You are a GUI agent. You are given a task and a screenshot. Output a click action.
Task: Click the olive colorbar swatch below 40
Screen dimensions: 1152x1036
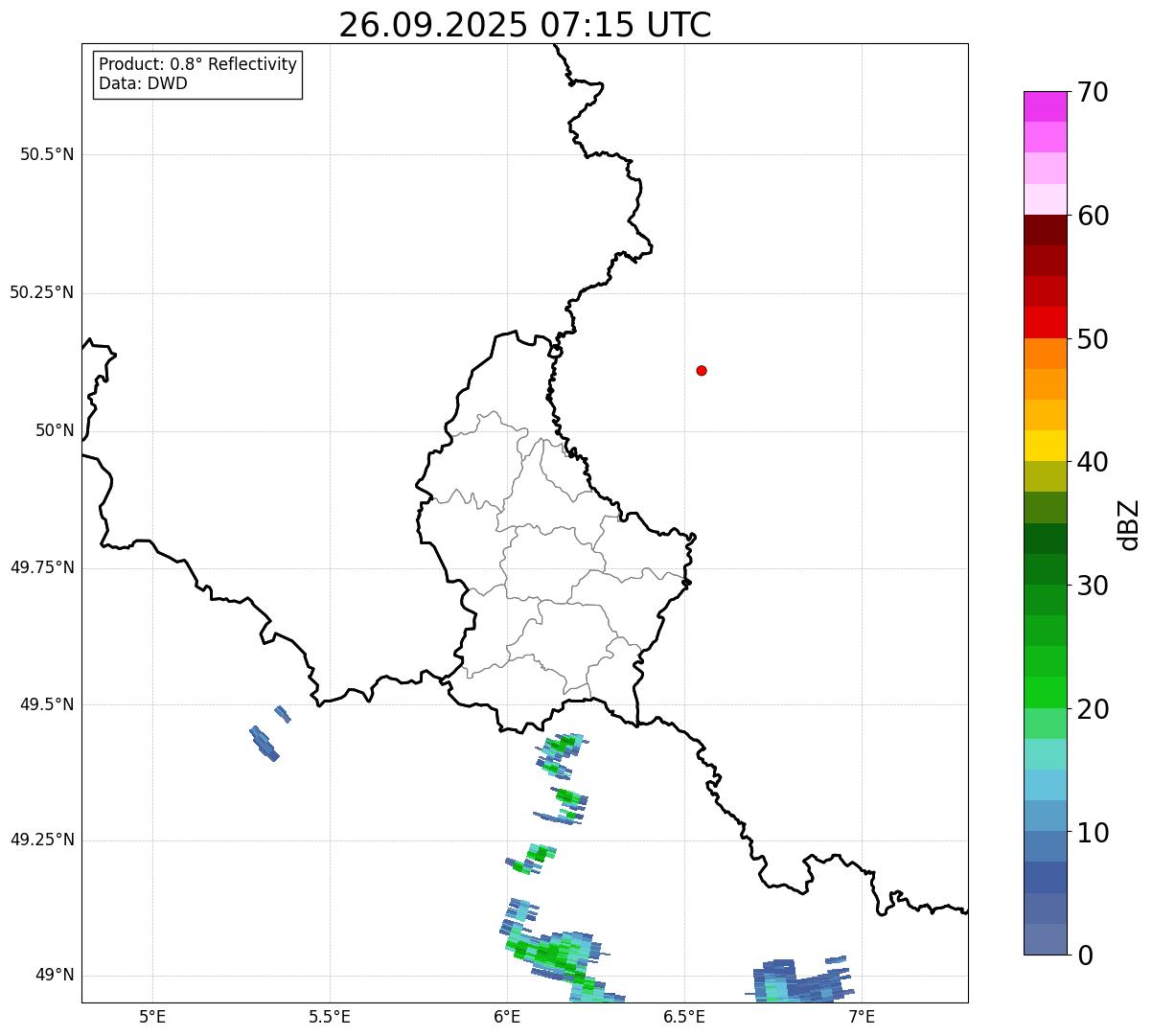pos(1045,476)
